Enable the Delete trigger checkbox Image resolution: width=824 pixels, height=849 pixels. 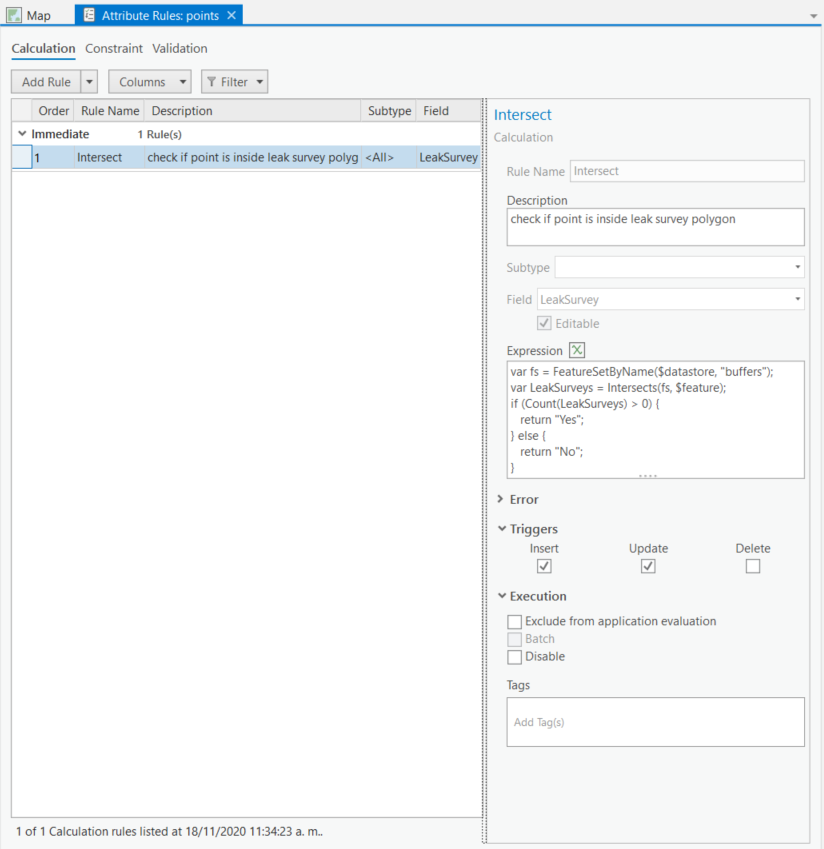(753, 566)
